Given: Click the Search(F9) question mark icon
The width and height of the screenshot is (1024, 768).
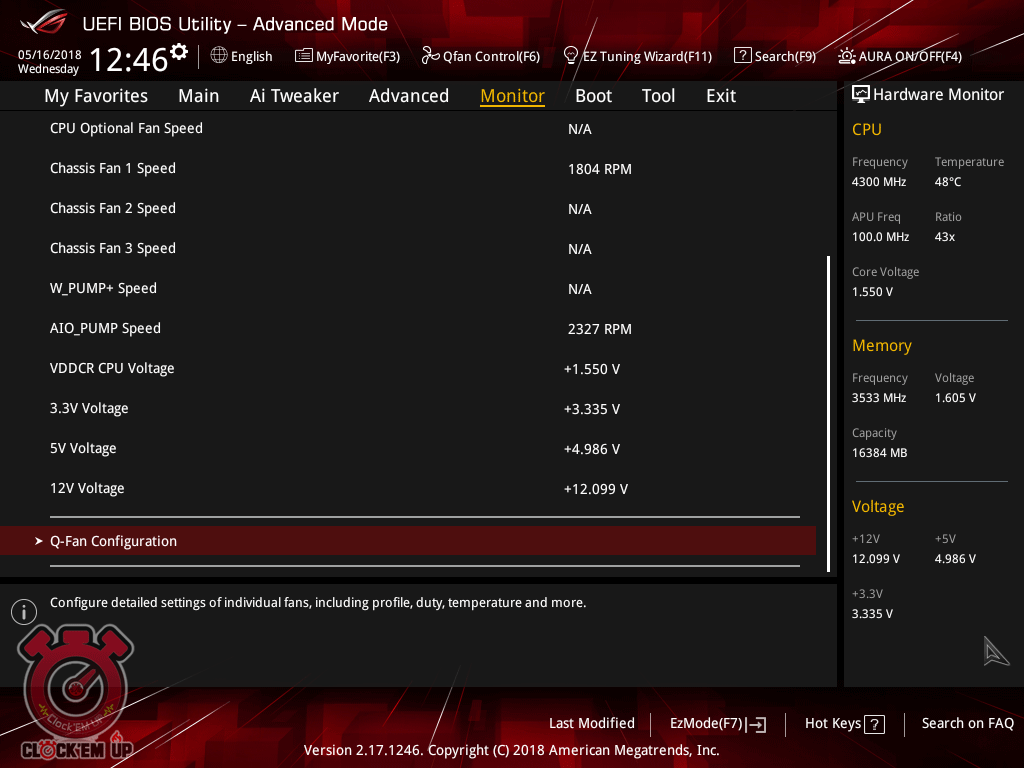Looking at the screenshot, I should point(742,56).
